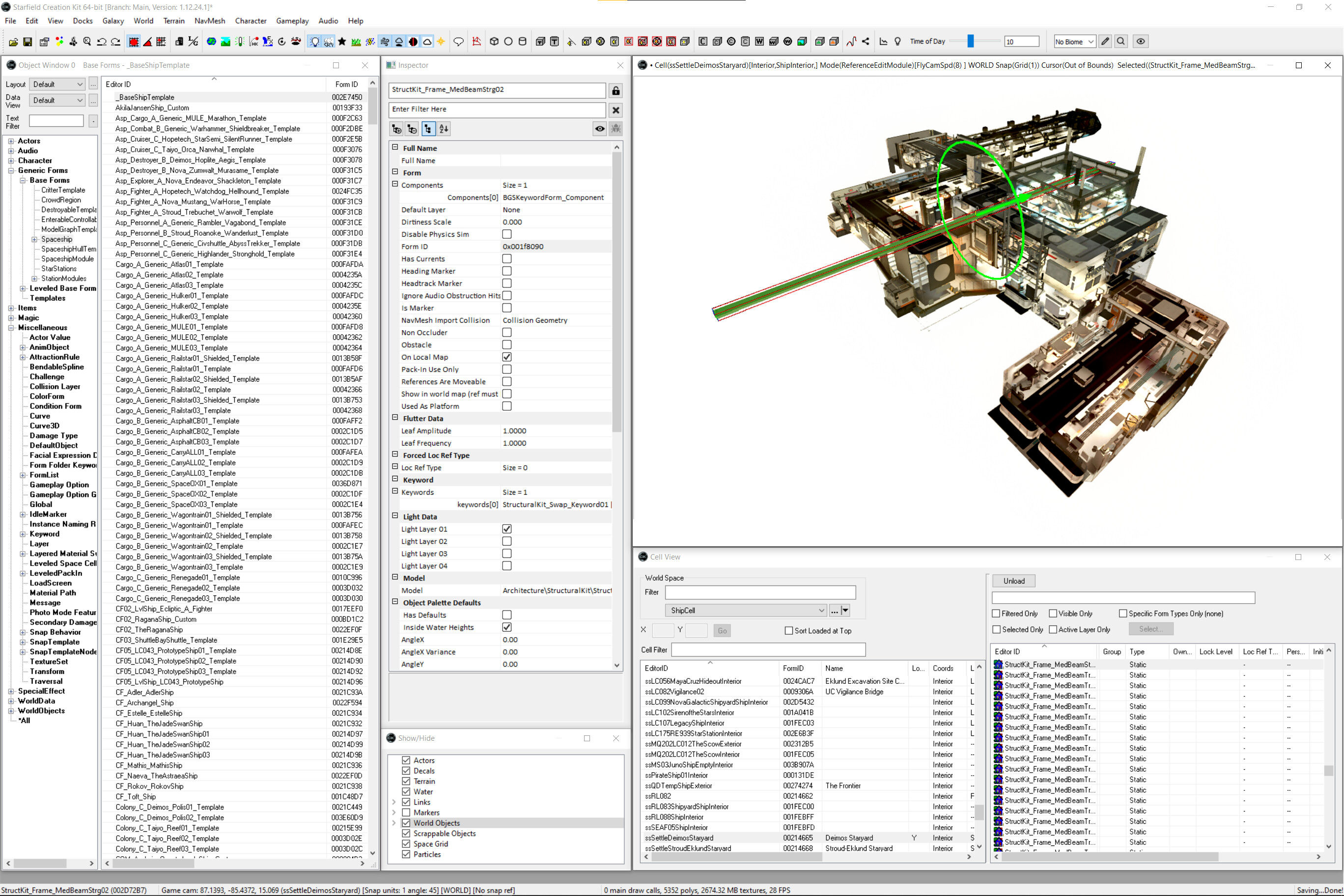Viewport: 1344px width, 896px height.
Task: Undo the last action in the toolbar
Action: (102, 41)
